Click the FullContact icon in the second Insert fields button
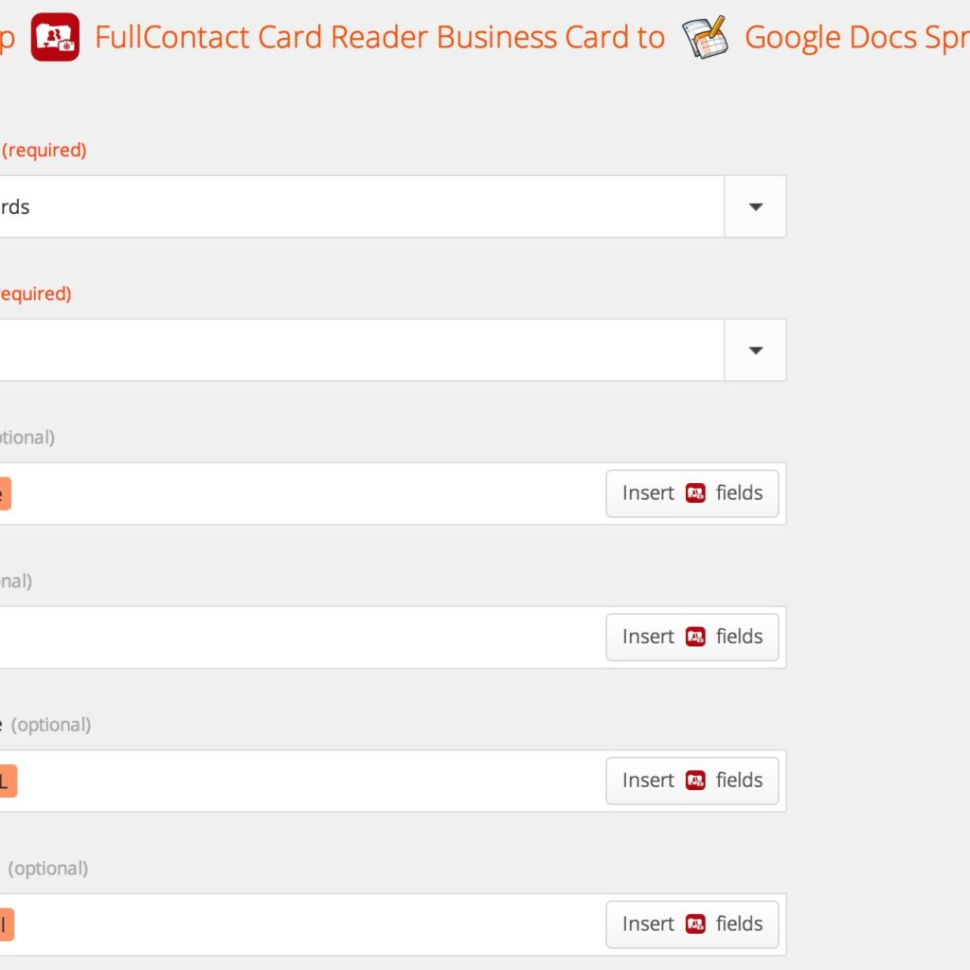This screenshot has height=970, width=970. click(696, 637)
